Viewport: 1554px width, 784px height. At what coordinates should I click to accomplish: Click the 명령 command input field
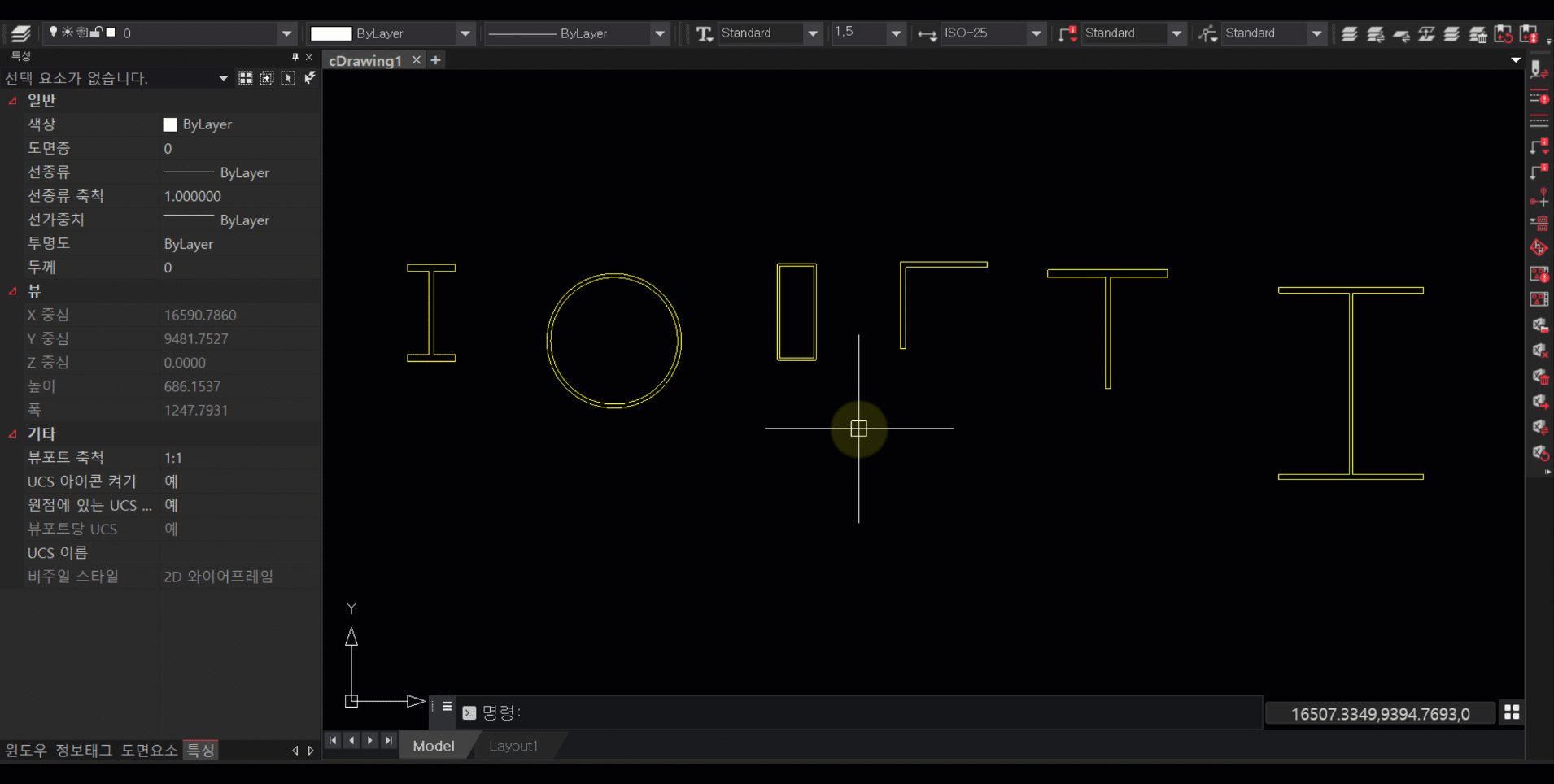point(861,712)
